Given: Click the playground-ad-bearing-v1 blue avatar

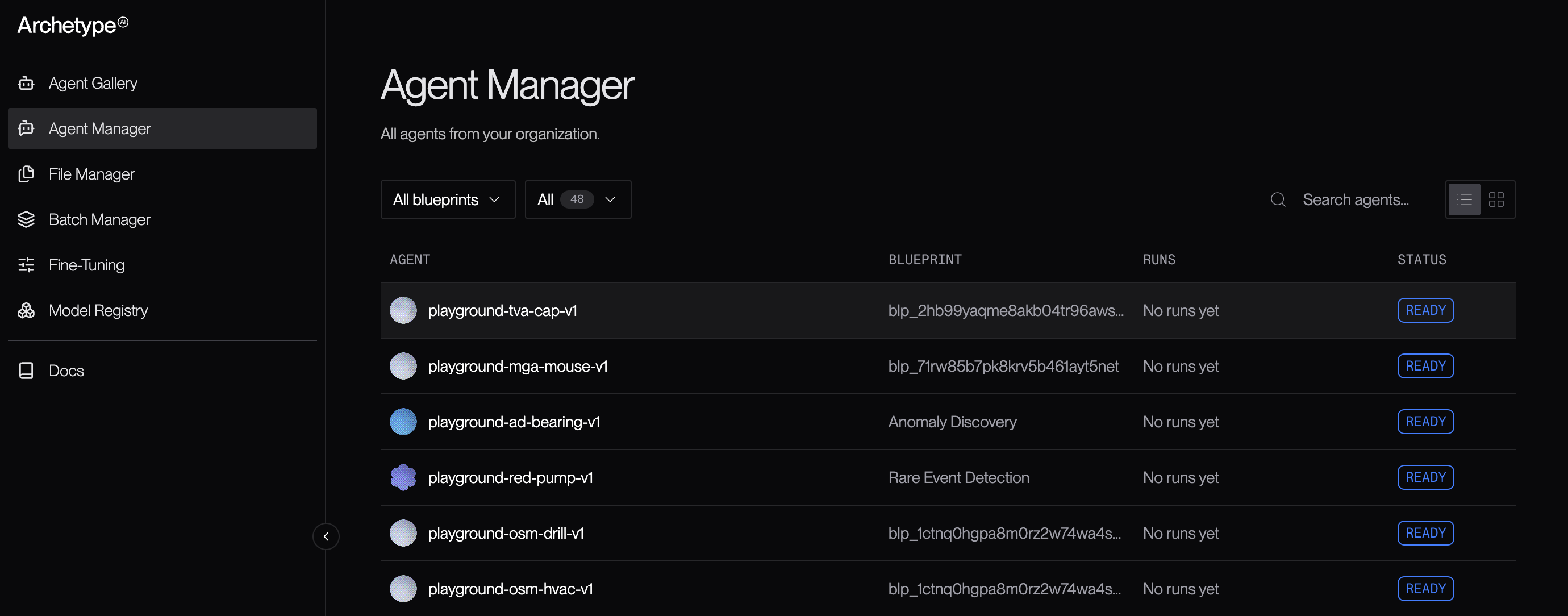Looking at the screenshot, I should [x=403, y=422].
